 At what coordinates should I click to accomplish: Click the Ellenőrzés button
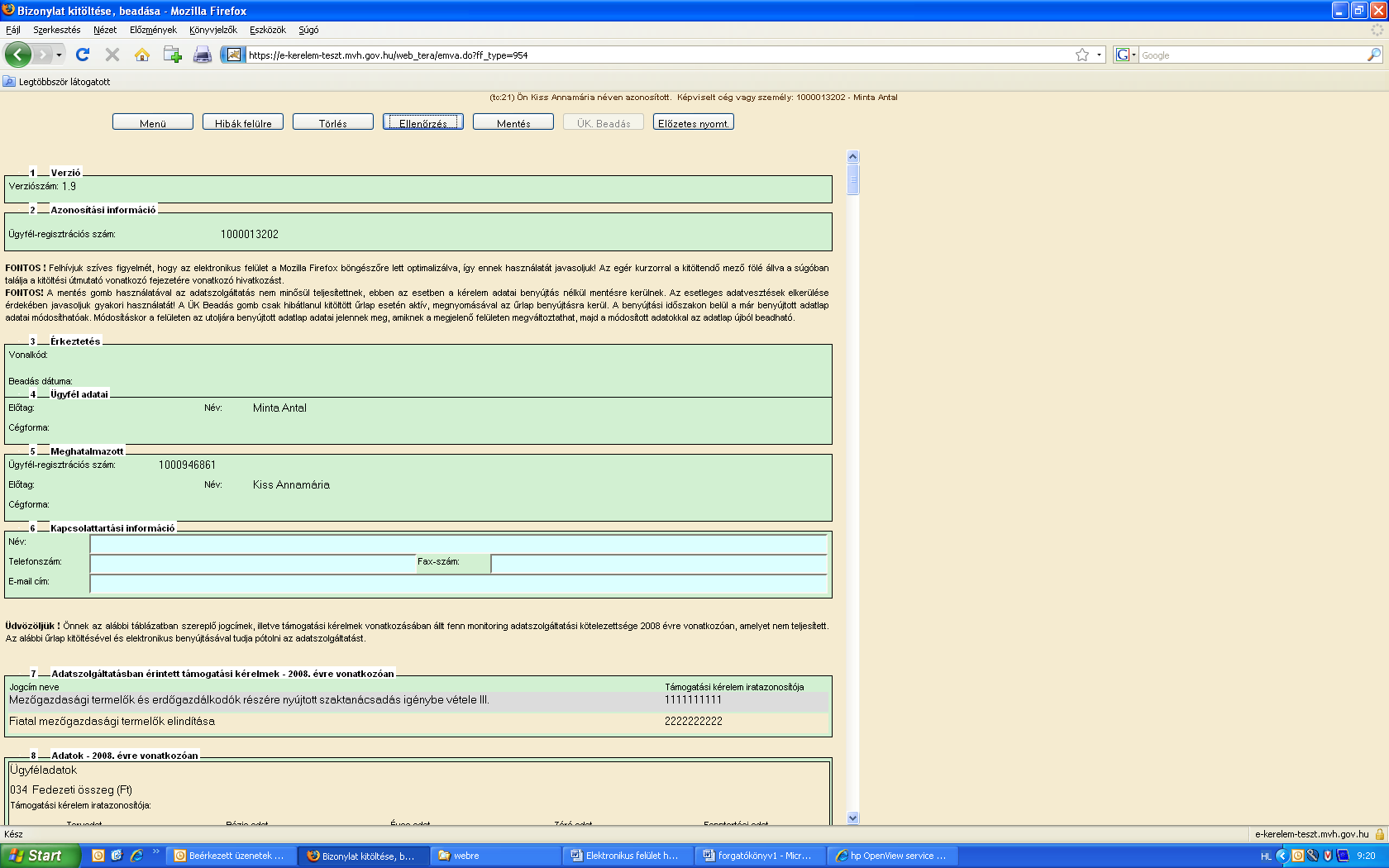tap(423, 122)
